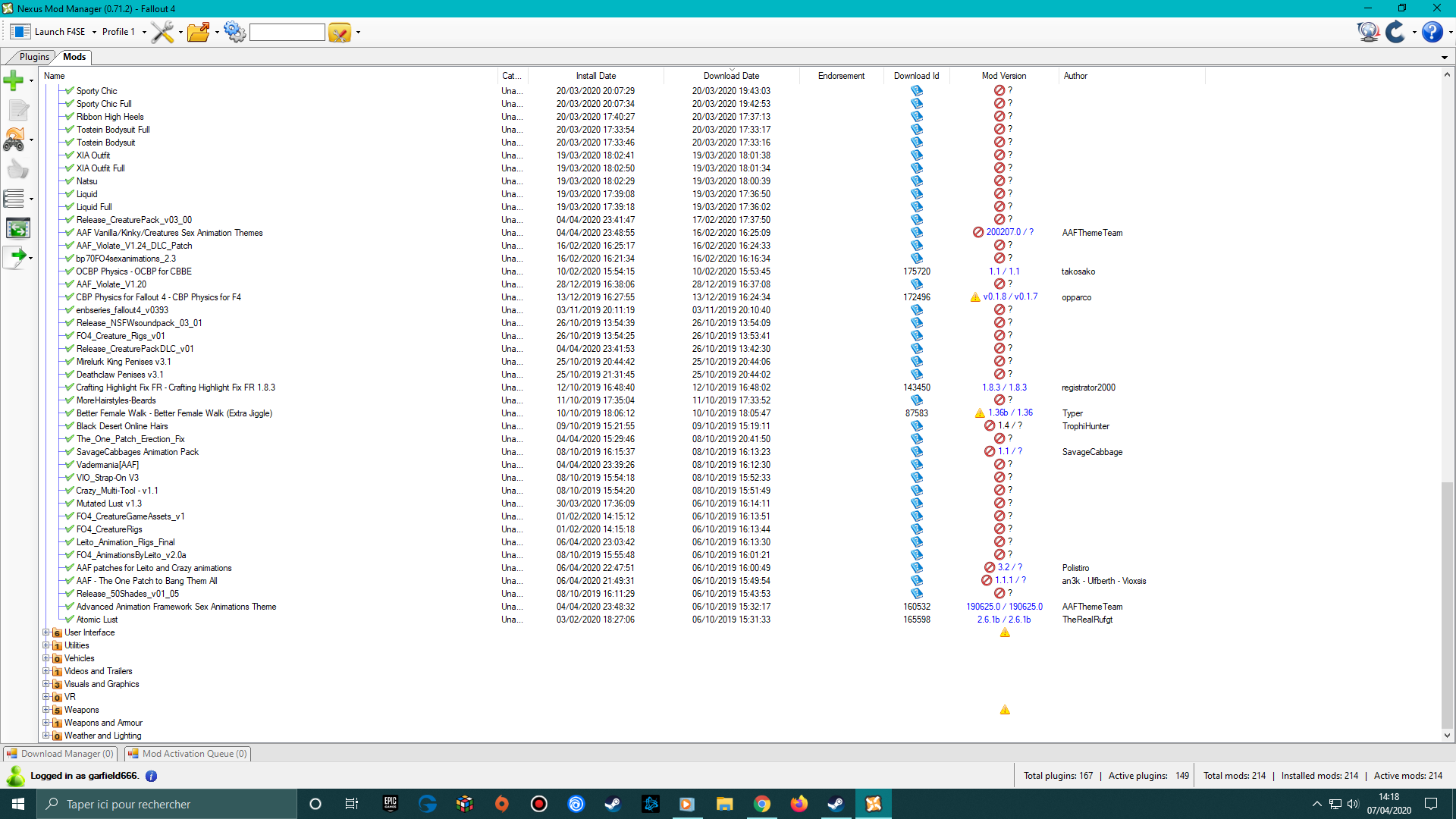Expand the Visuals and Graphics category
The height and width of the screenshot is (819, 1456).
[45, 684]
